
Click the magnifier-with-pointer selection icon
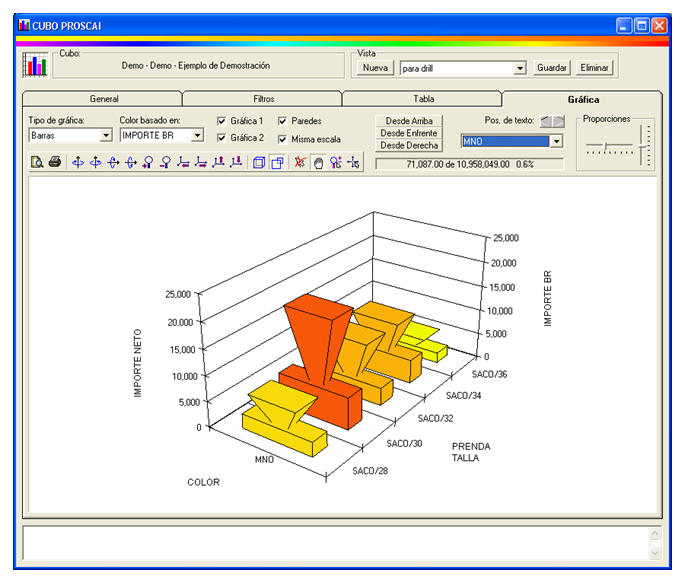[x=336, y=162]
